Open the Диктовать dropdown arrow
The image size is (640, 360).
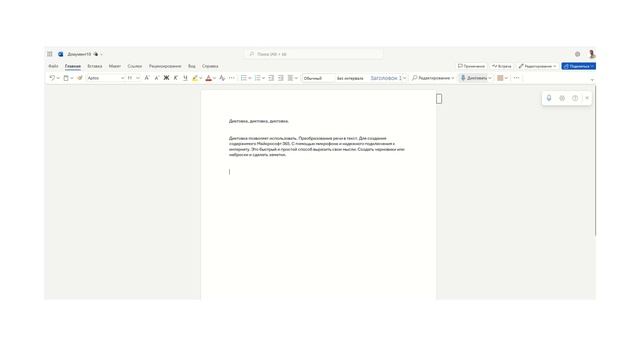click(490, 78)
